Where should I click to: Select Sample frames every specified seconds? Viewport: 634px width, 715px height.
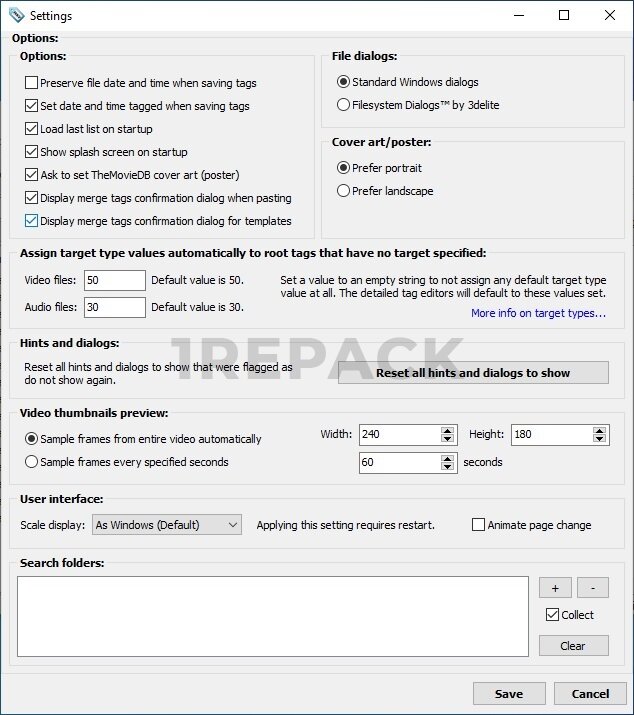(32, 462)
